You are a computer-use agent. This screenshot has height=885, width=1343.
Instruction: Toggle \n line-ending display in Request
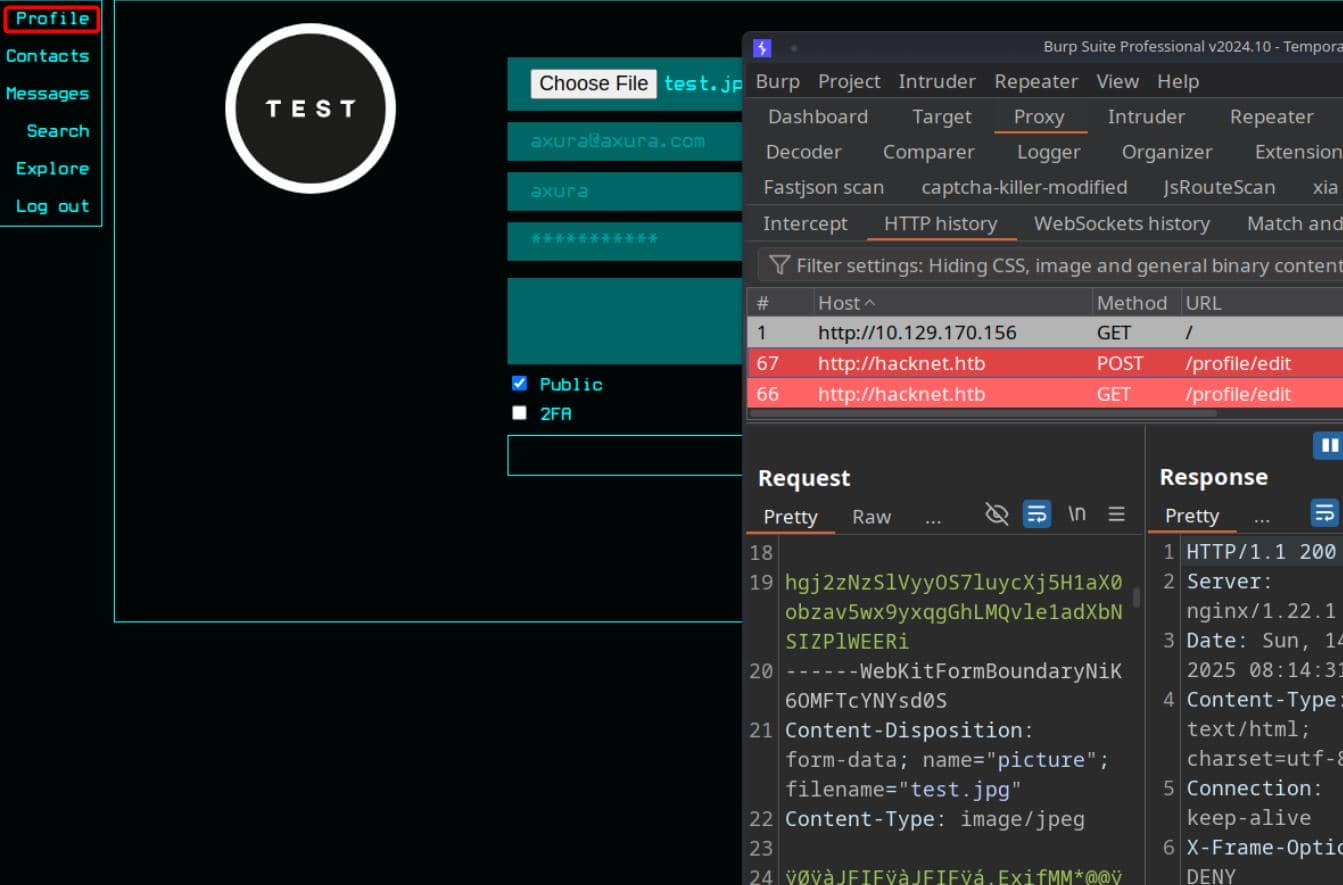click(x=1077, y=514)
